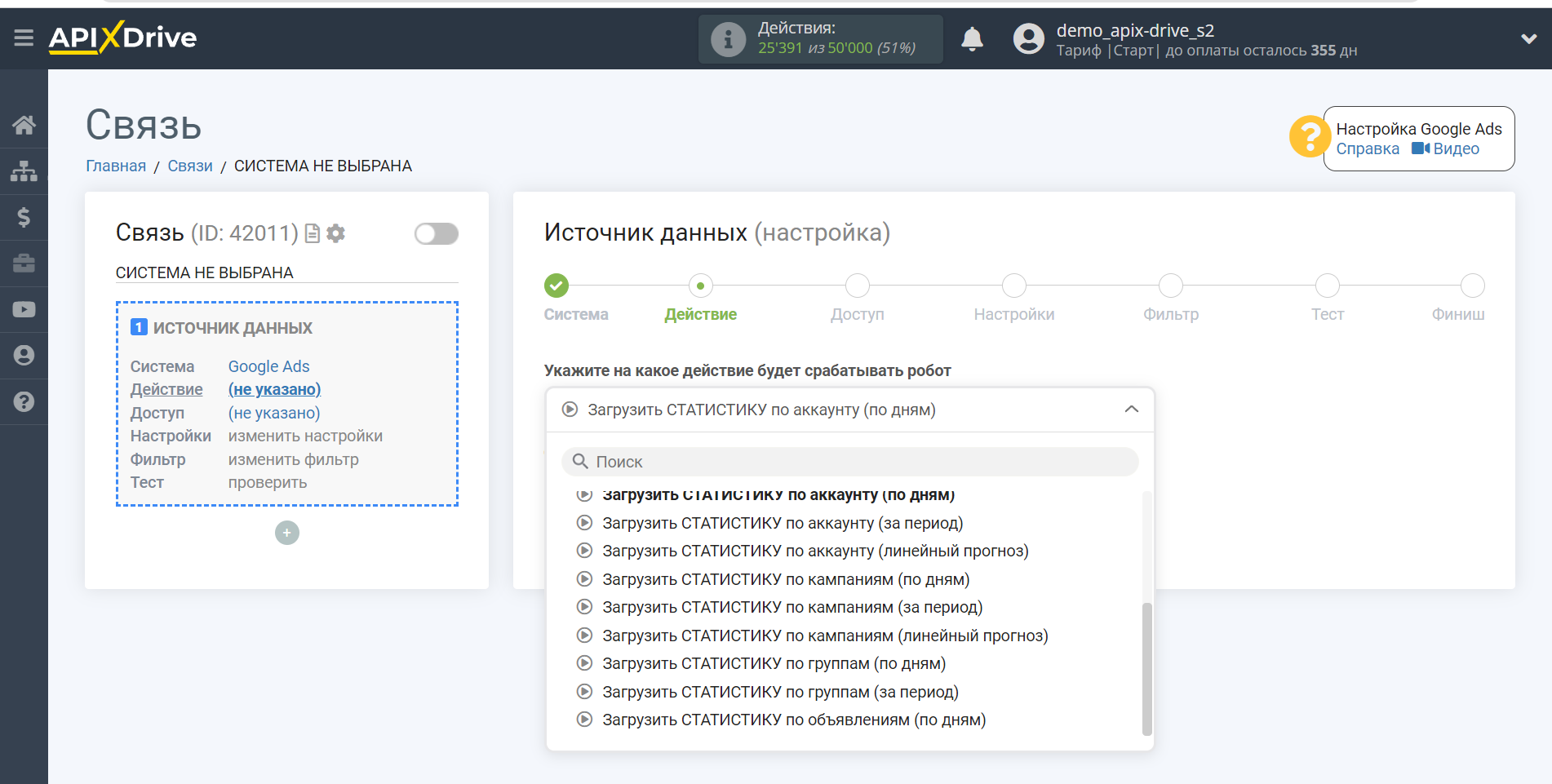Screen dimensions: 1552x784
Task: Select 'по объявлениям (по дням)' option
Action: (793, 720)
